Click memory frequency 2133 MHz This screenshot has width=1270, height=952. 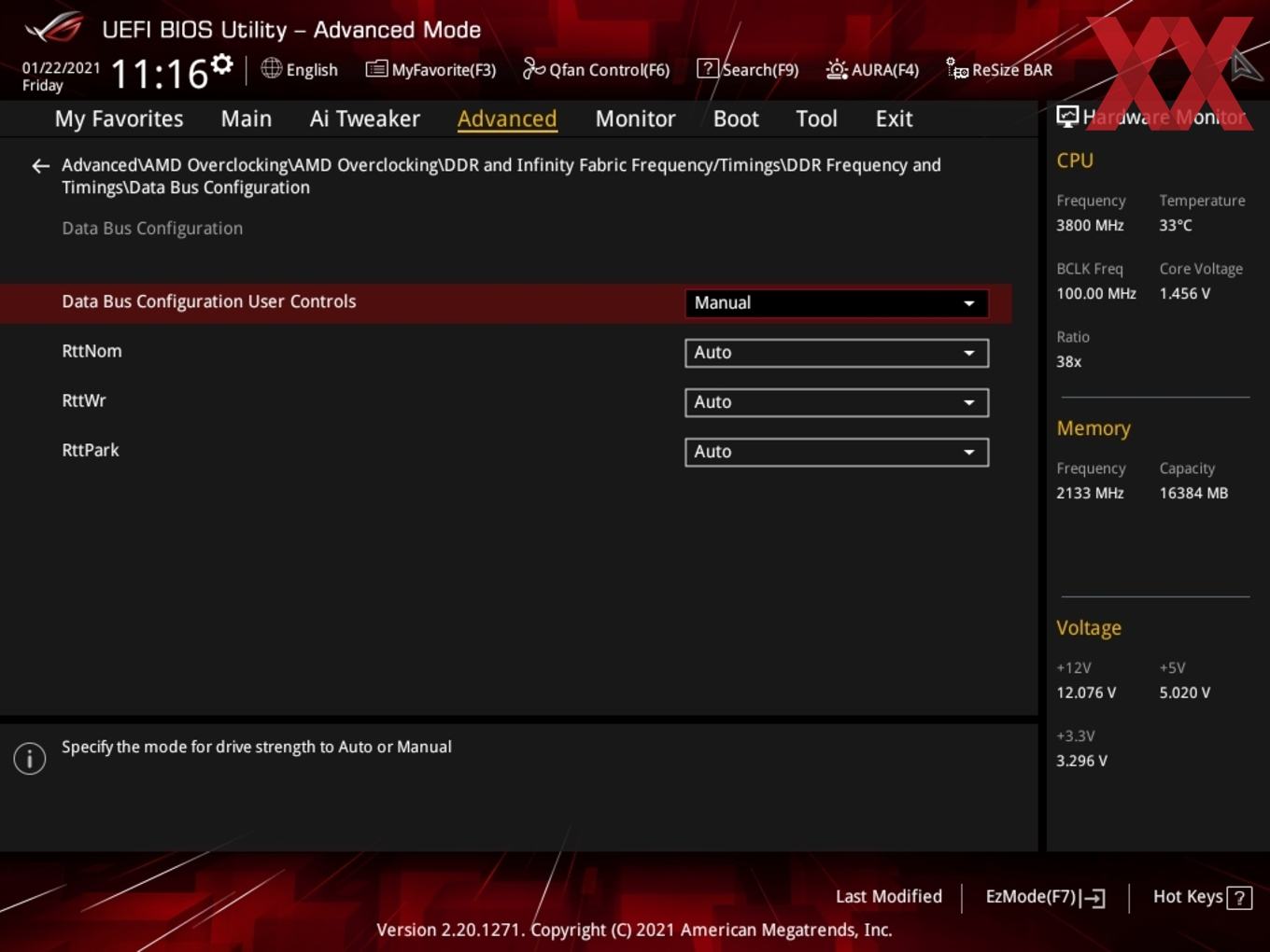tap(1090, 494)
